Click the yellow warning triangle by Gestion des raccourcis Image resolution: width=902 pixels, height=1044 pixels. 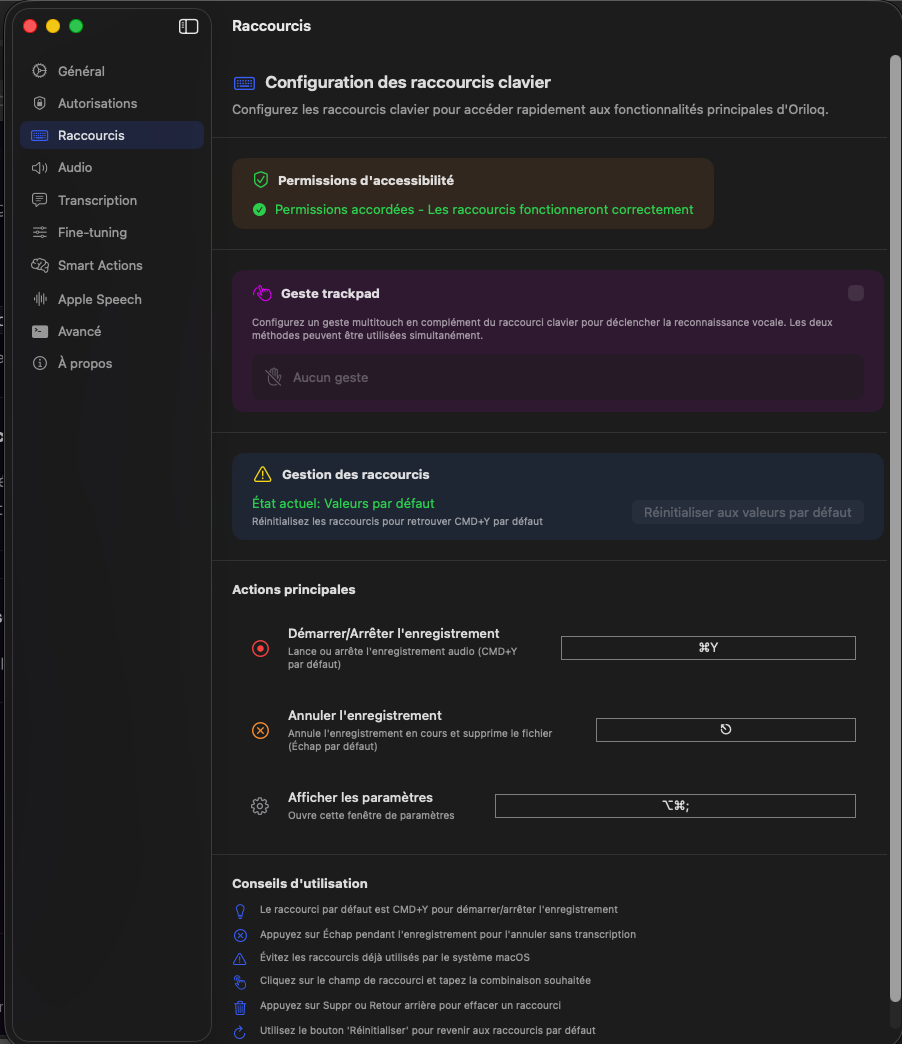tap(263, 474)
